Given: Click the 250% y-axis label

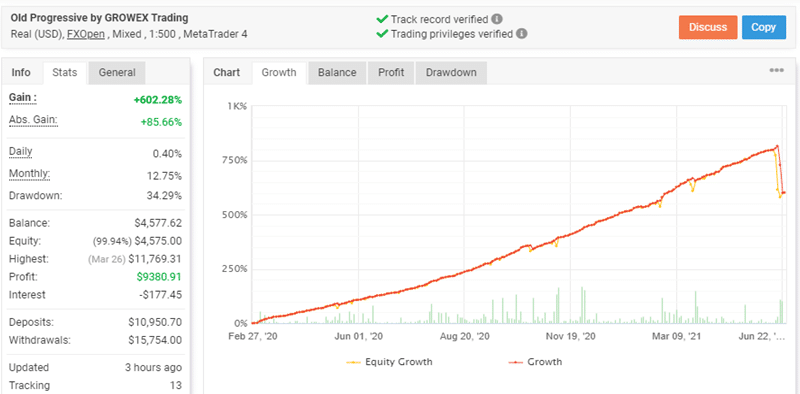Looking at the screenshot, I should point(236,269).
